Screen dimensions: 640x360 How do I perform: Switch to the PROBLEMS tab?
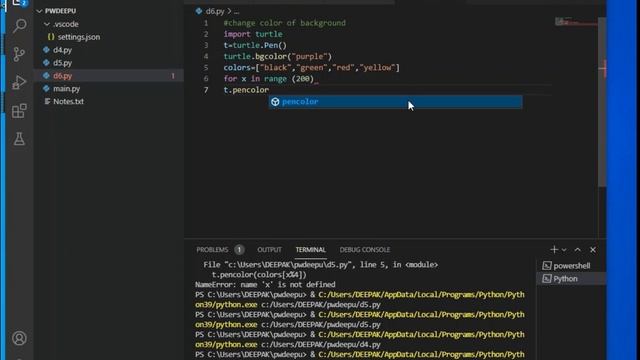(x=212, y=249)
